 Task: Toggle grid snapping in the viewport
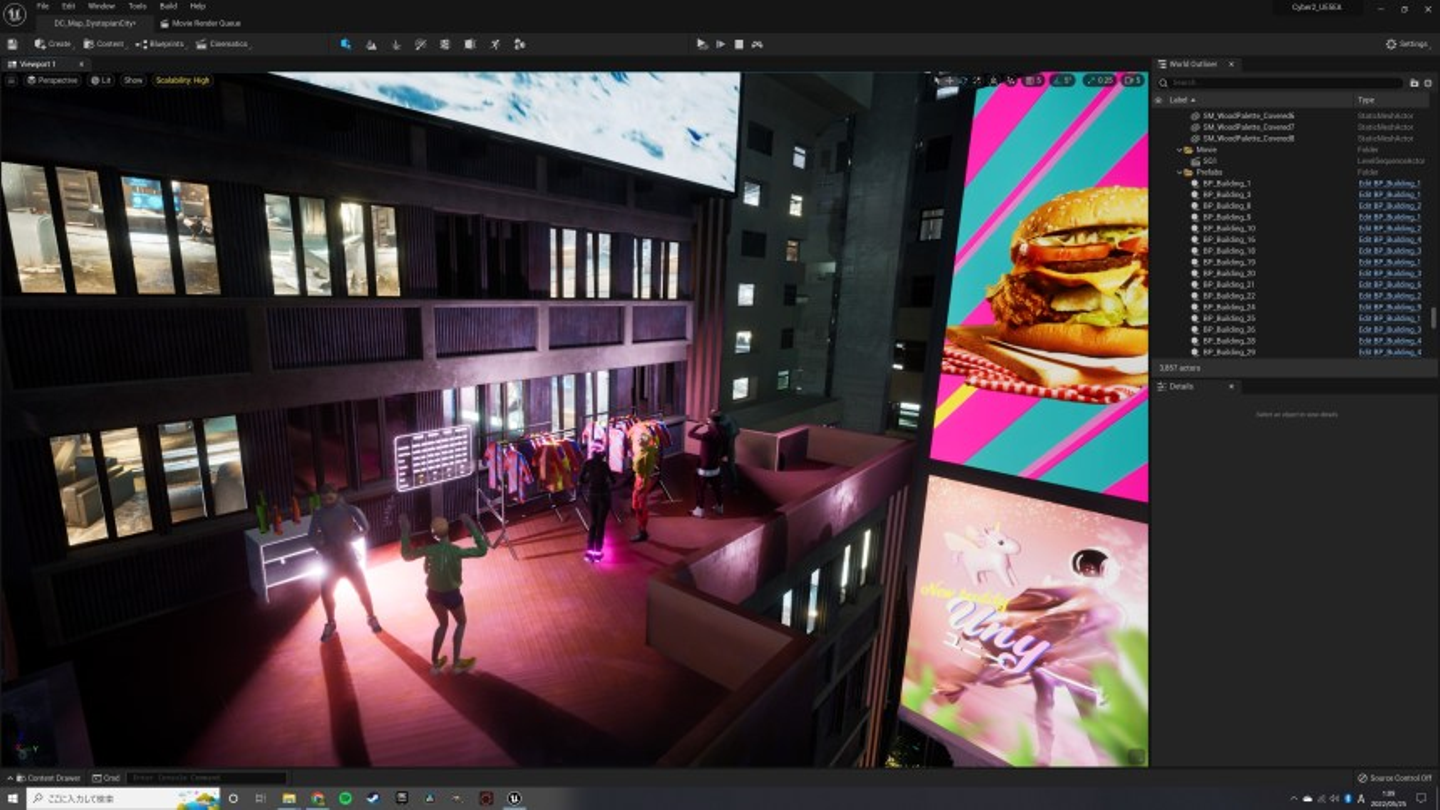1033,80
